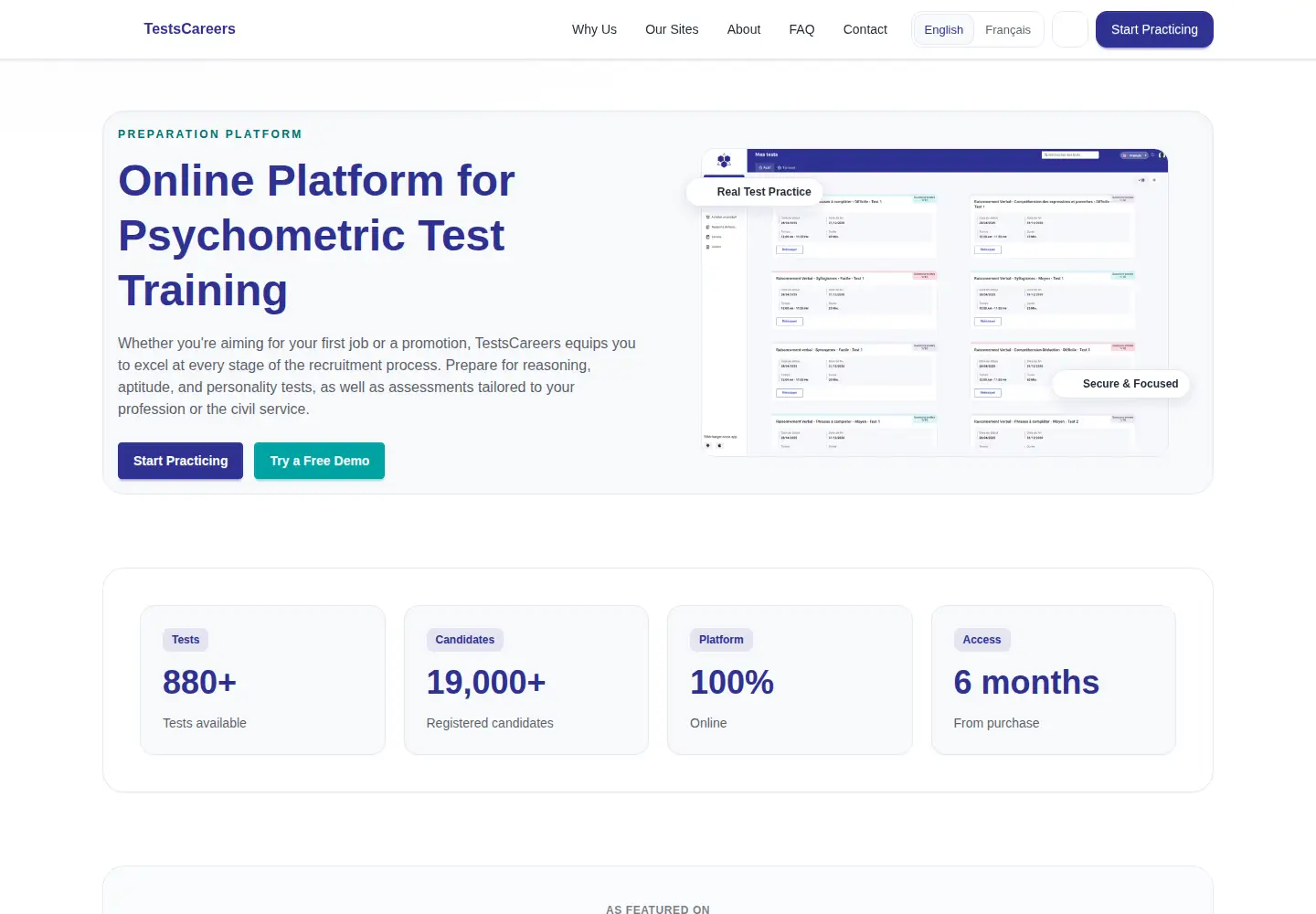This screenshot has height=914, width=1316.
Task: Open the Why Us navigation item
Action: pyautogui.click(x=594, y=29)
